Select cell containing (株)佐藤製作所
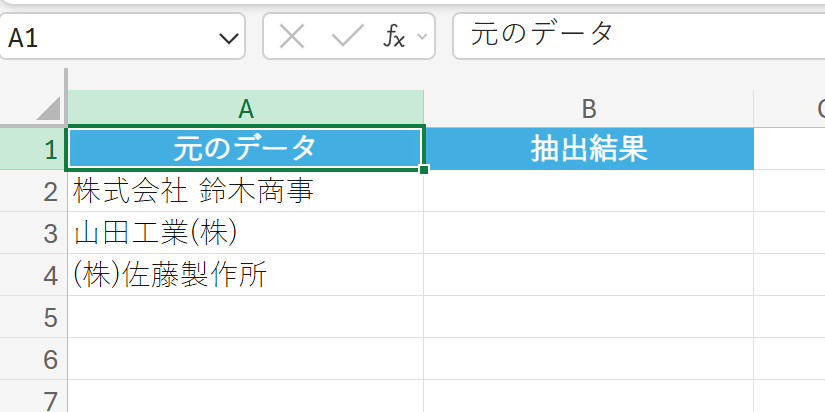This screenshot has width=825, height=412. pos(245,275)
